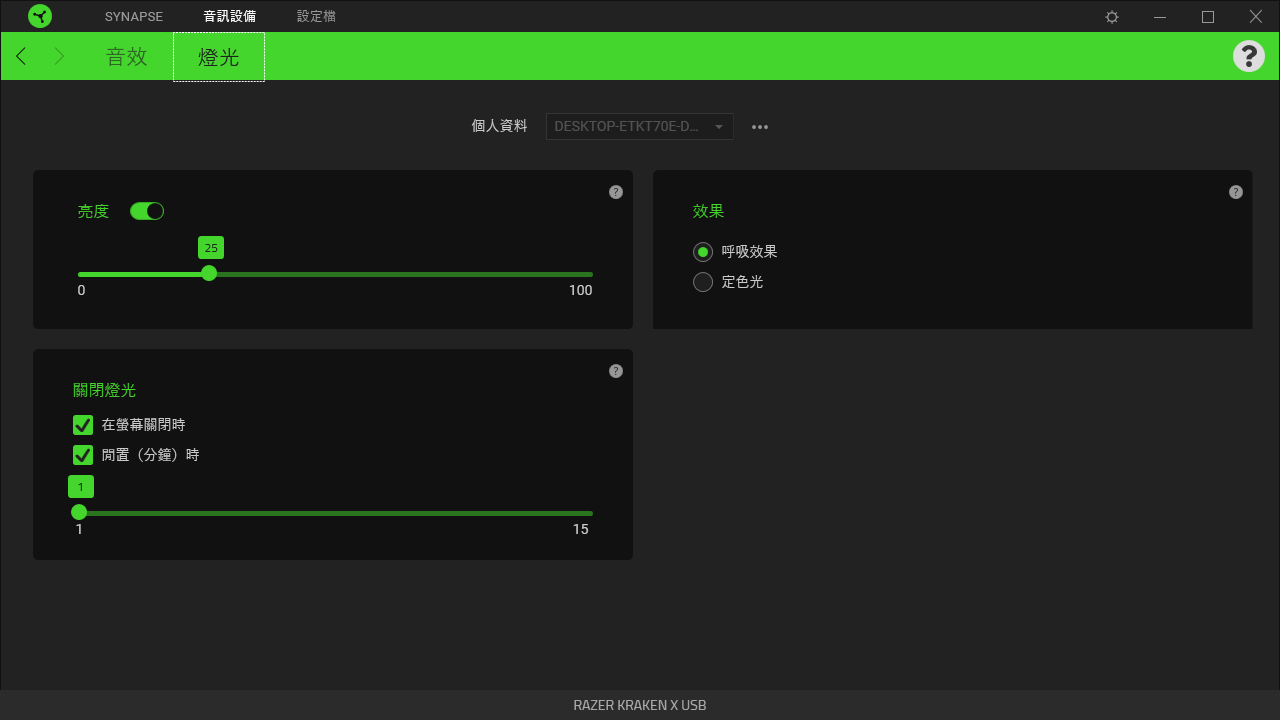This screenshot has width=1280, height=720.
Task: Click the RAZER KRAKEN X USB device label
Action: [640, 705]
